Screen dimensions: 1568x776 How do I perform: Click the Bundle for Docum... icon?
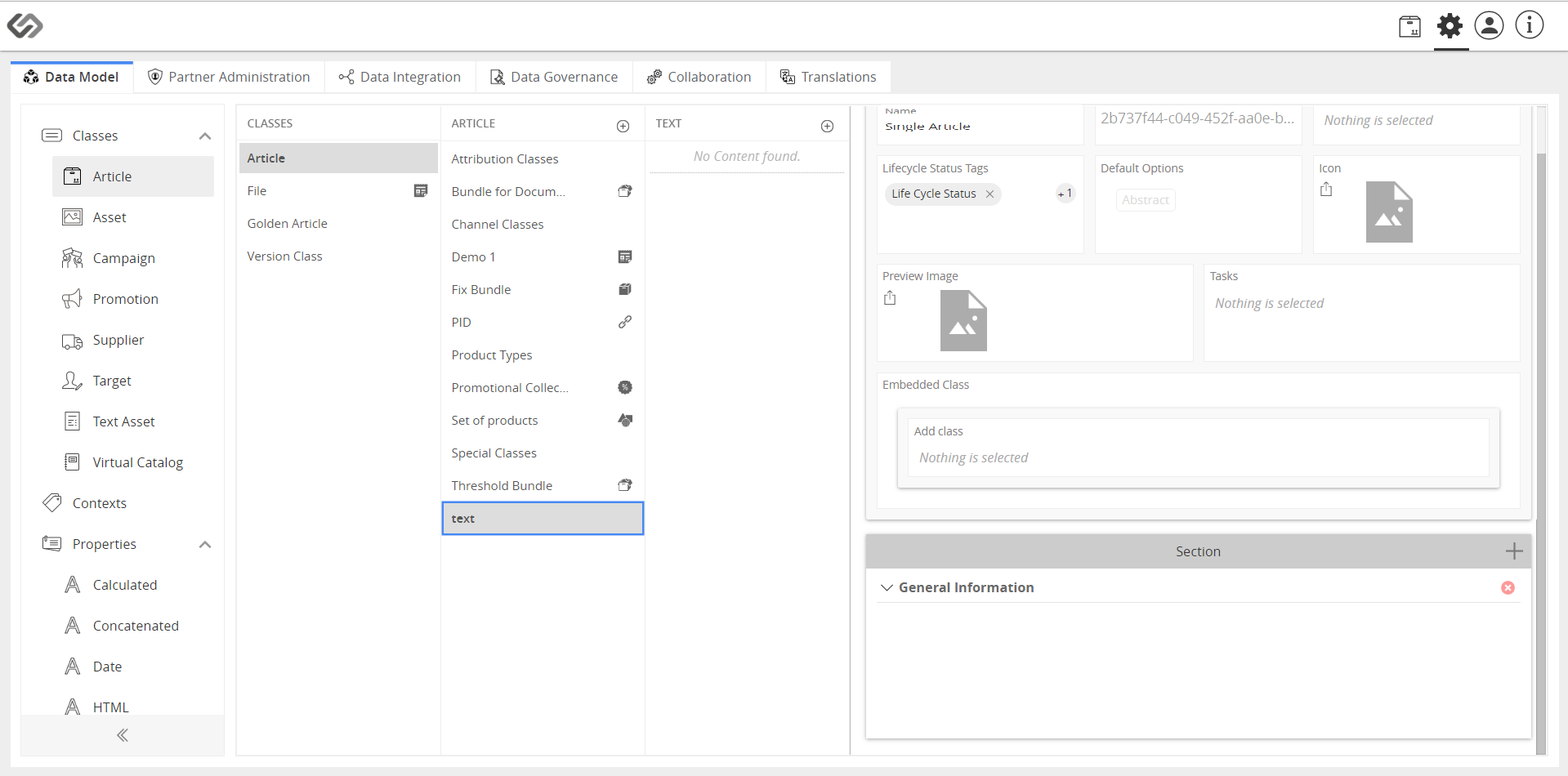[x=625, y=191]
